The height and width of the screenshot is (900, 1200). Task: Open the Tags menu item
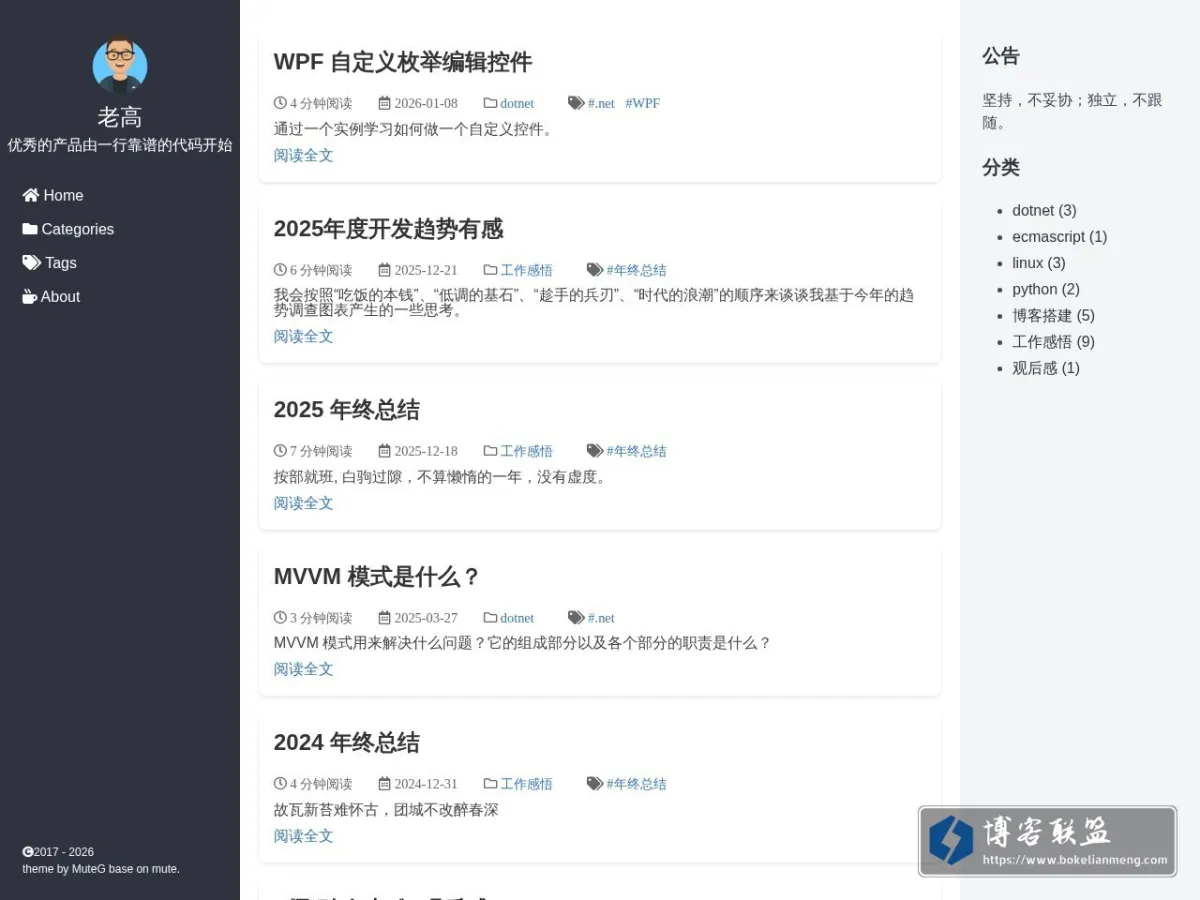[49, 263]
